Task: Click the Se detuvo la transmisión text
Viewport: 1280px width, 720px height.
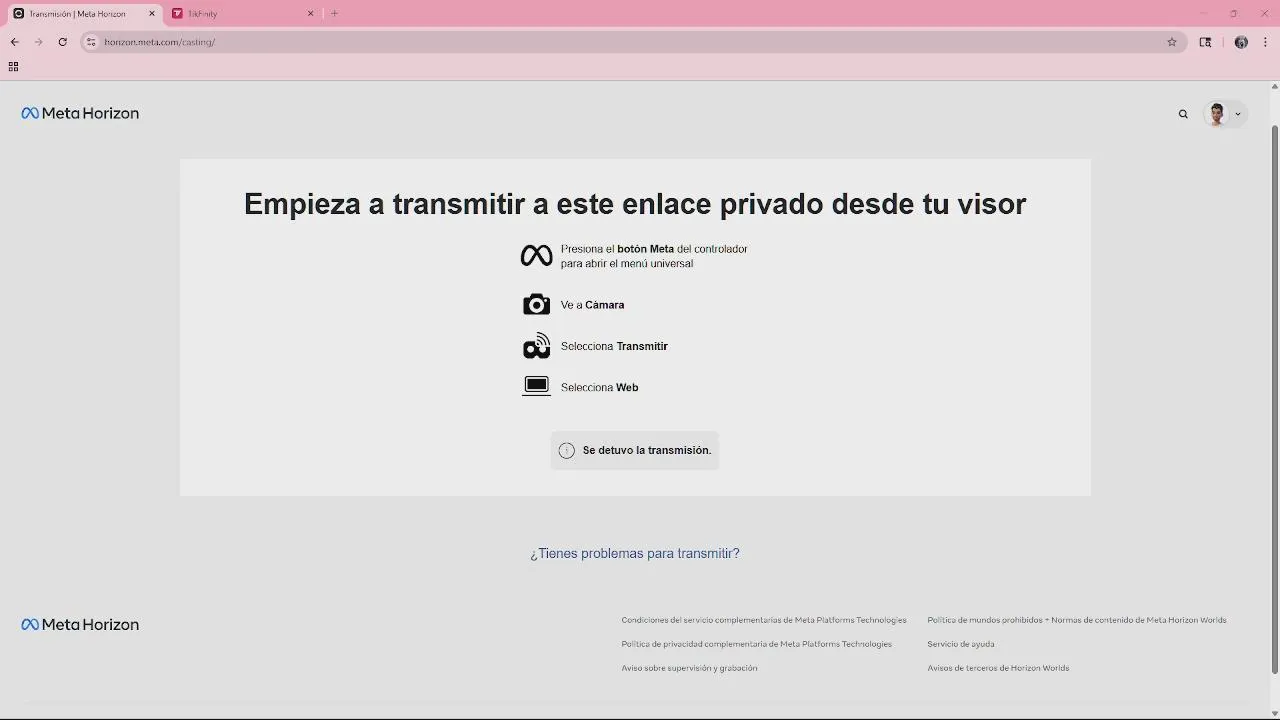Action: [x=647, y=450]
